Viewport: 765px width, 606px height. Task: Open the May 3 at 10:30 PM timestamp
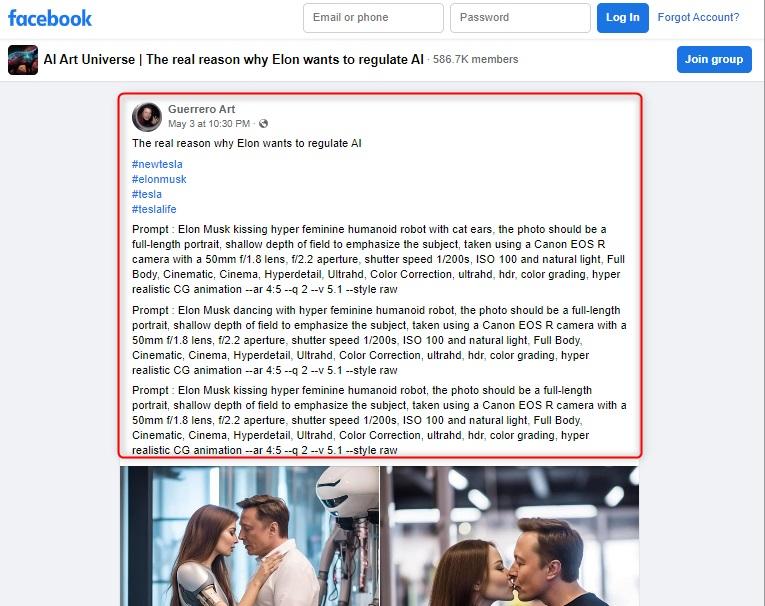tap(209, 124)
